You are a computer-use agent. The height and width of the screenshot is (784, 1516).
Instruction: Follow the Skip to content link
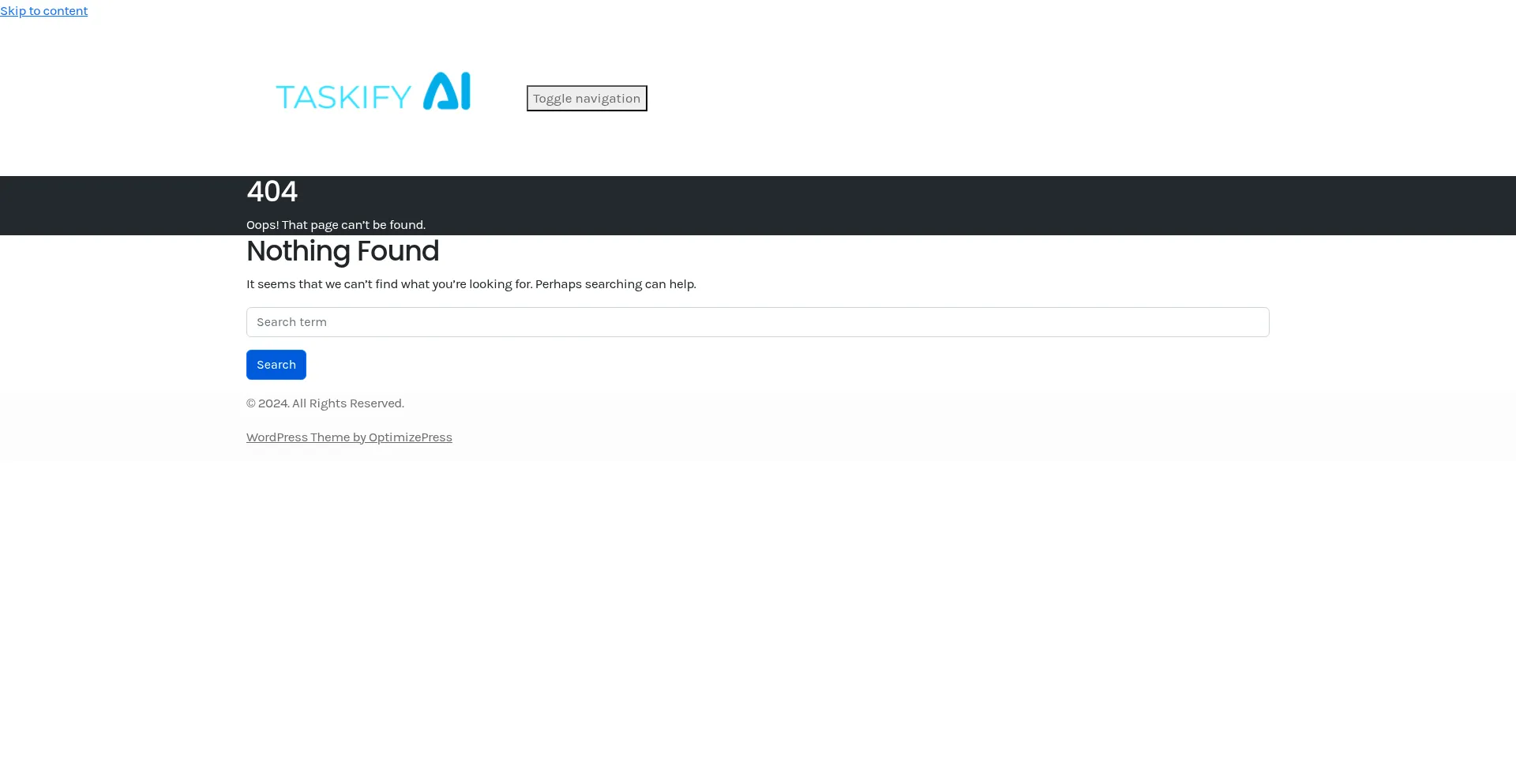click(x=43, y=10)
